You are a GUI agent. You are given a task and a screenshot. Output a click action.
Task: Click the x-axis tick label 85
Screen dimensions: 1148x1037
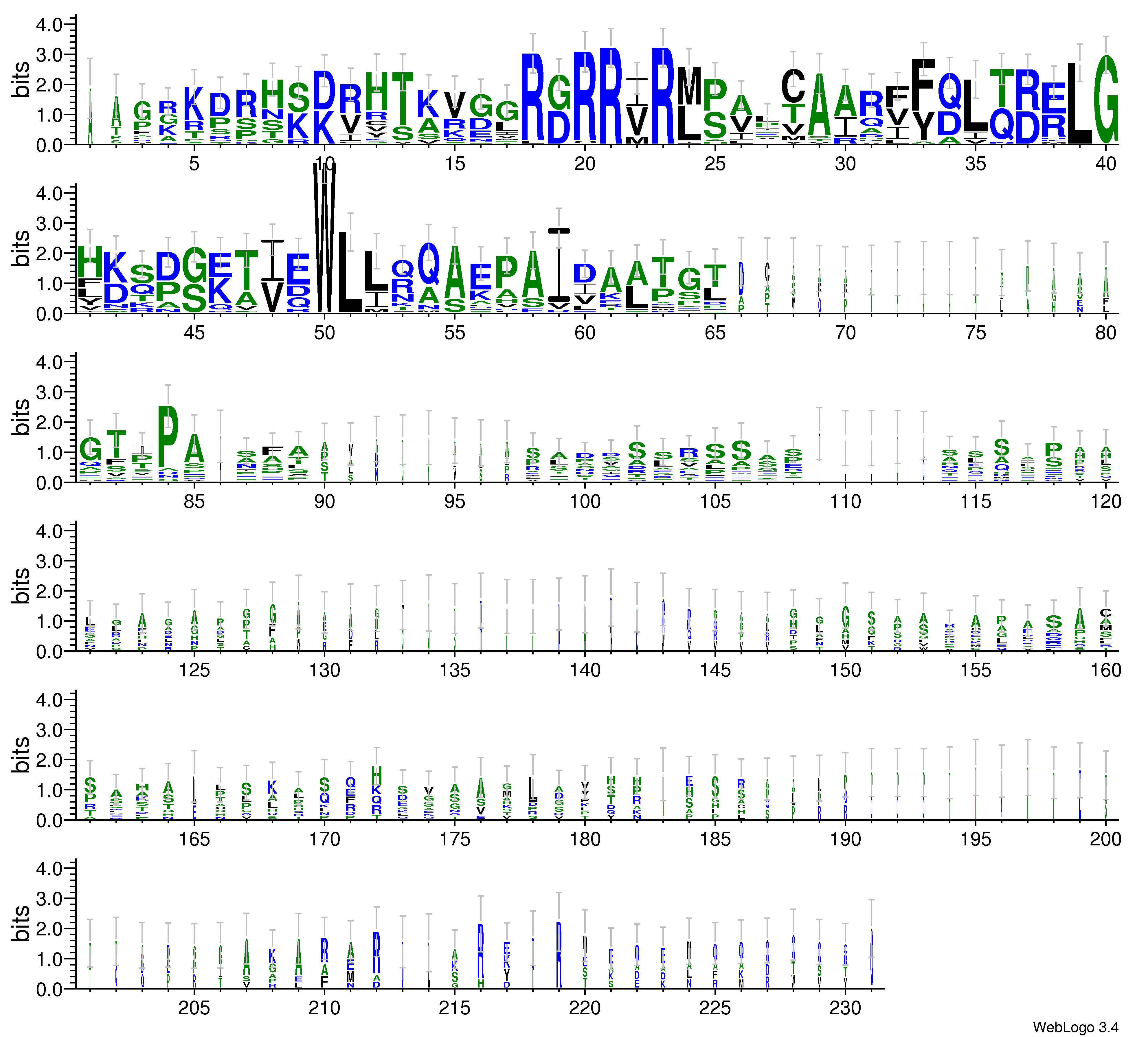[194, 502]
